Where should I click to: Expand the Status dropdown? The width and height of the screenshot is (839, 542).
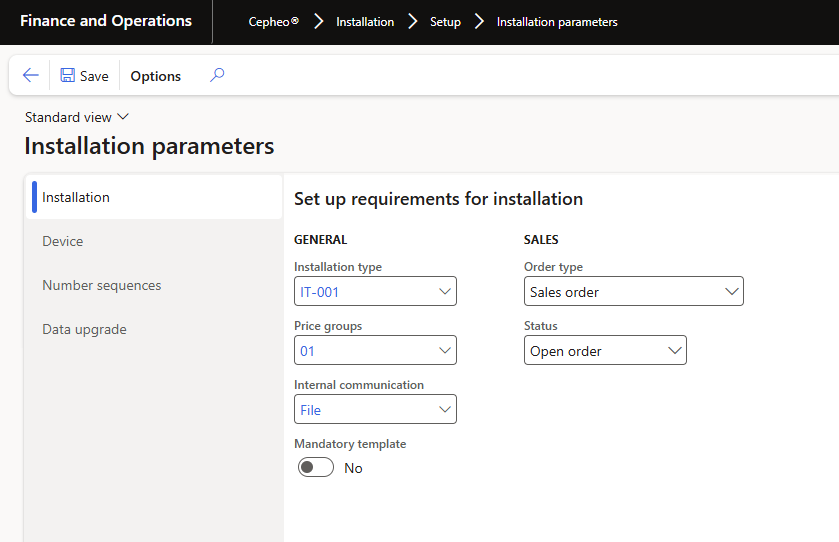point(675,351)
